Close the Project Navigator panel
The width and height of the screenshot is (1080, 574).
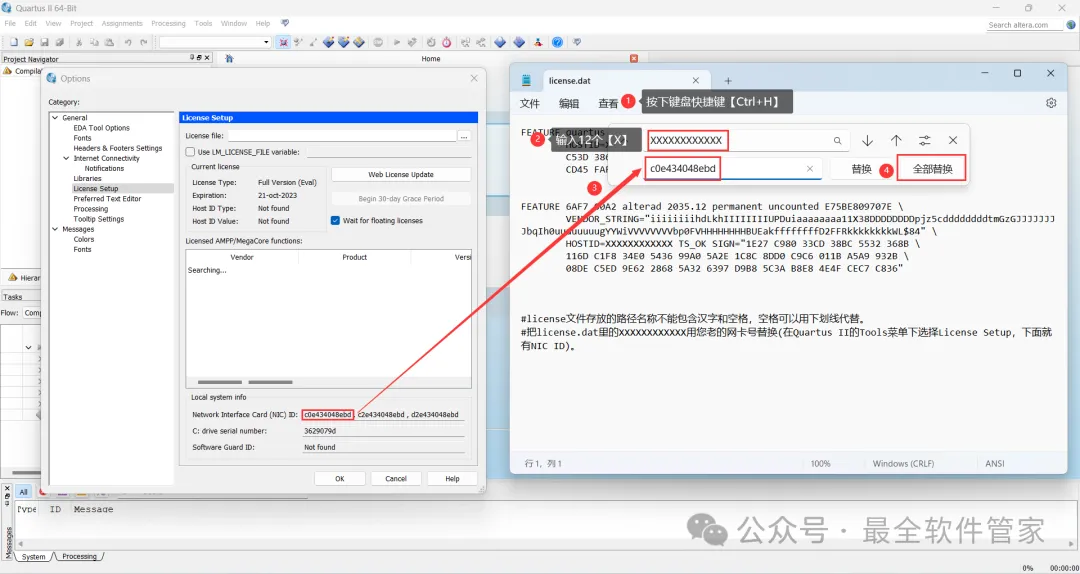207,59
